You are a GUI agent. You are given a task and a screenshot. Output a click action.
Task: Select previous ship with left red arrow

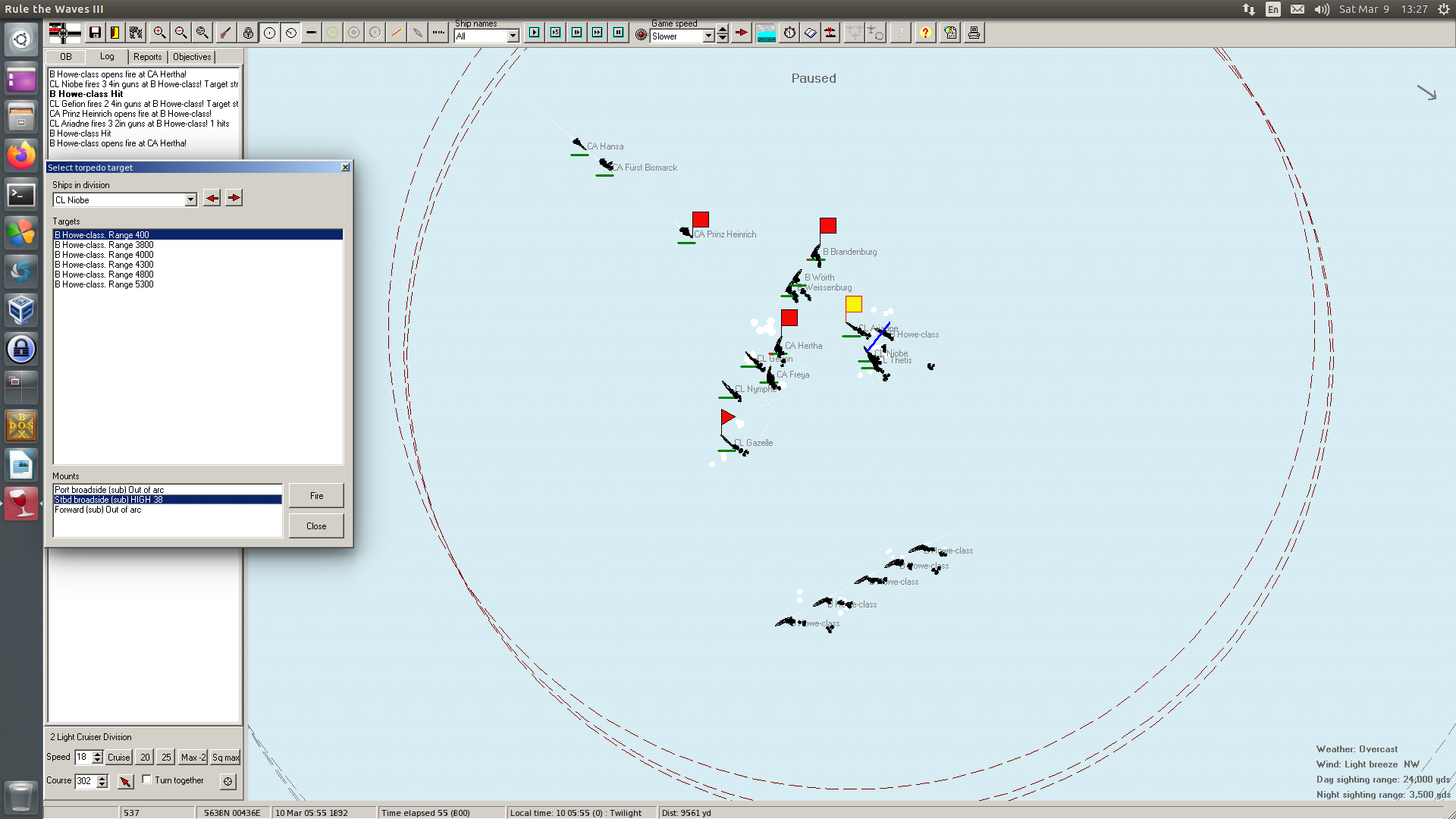point(212,198)
